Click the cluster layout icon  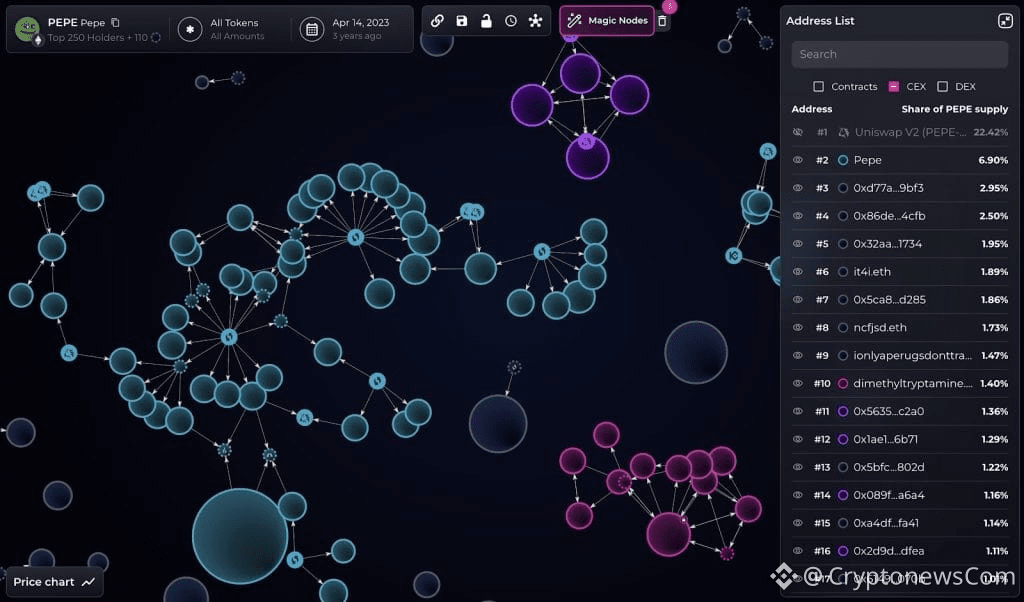coord(536,21)
